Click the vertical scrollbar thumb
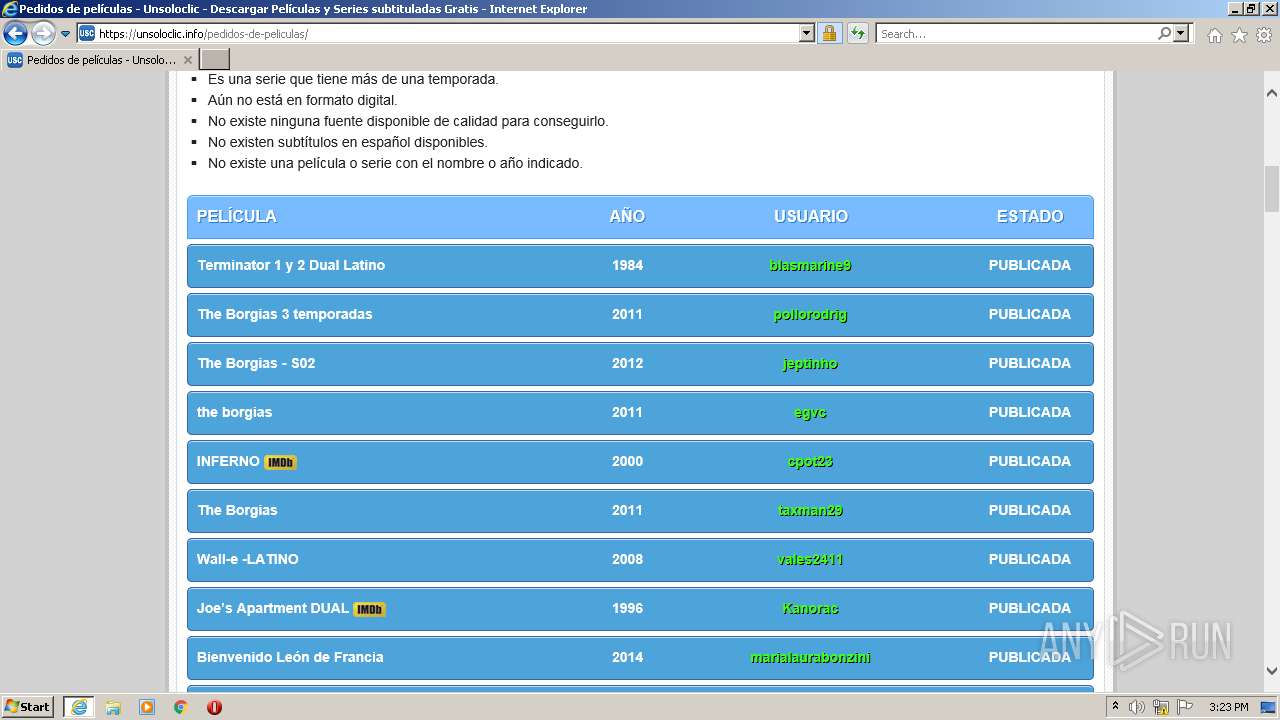This screenshot has height=720, width=1280. click(1272, 189)
